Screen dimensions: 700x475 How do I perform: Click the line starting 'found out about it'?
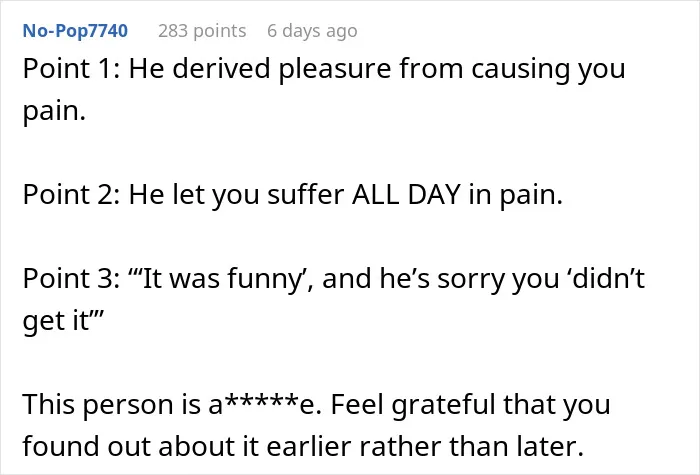point(303,446)
